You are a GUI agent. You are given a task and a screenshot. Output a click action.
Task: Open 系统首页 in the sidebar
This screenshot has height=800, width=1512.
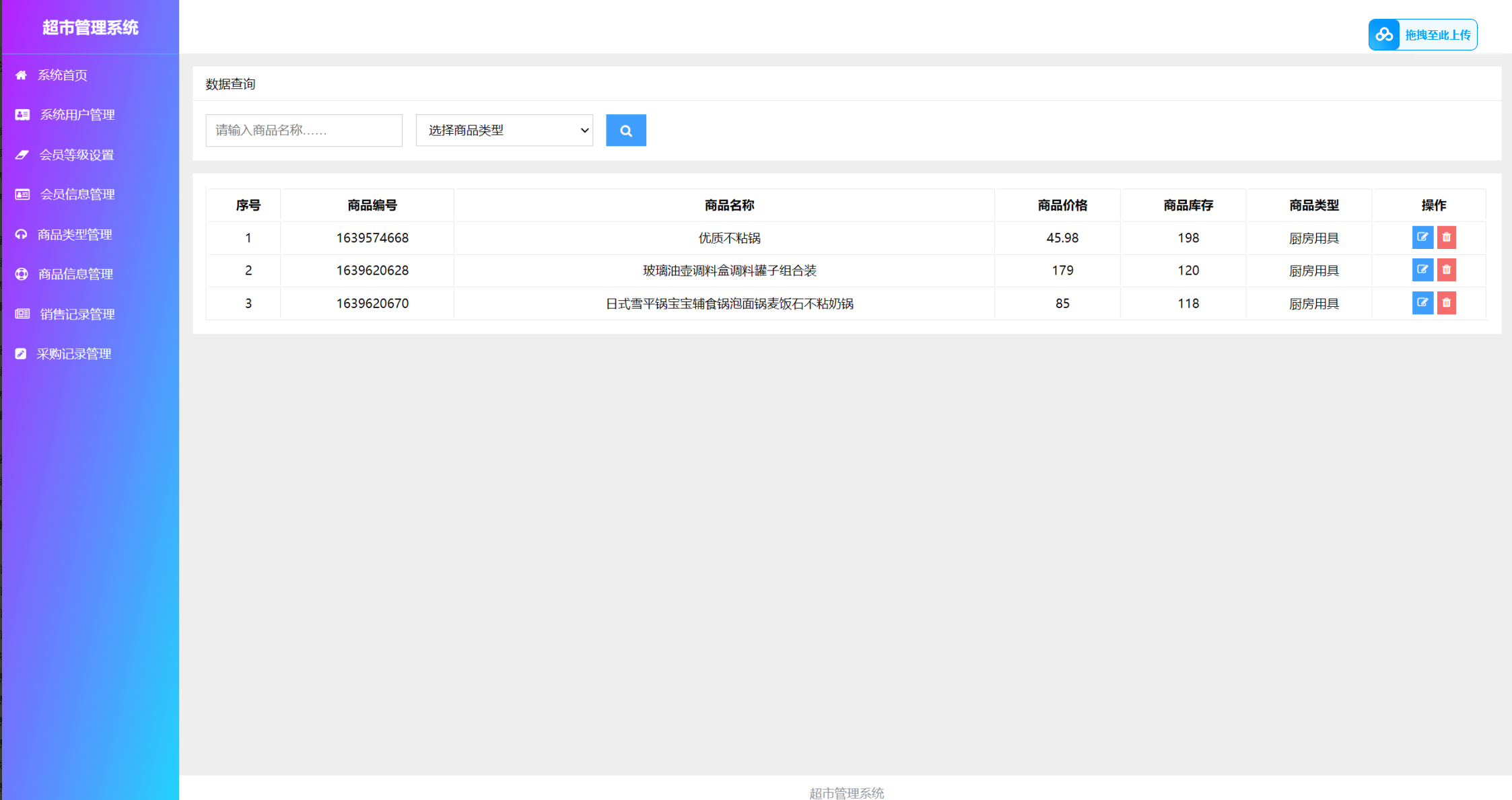coord(62,75)
